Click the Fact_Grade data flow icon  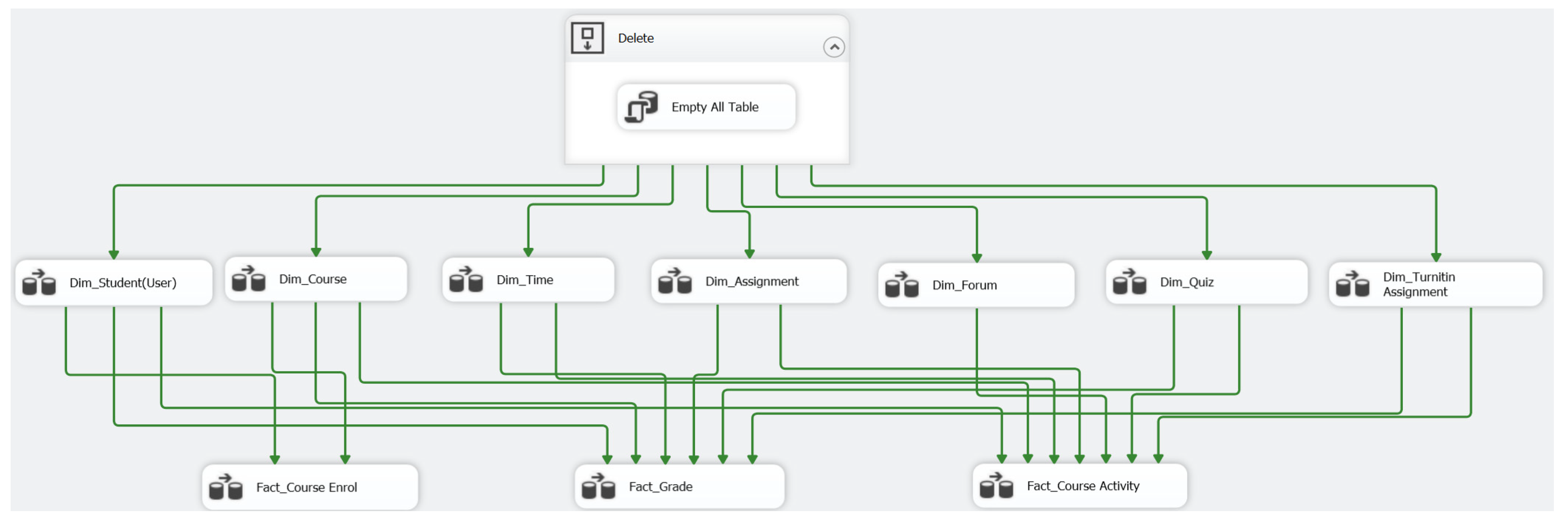[598, 487]
